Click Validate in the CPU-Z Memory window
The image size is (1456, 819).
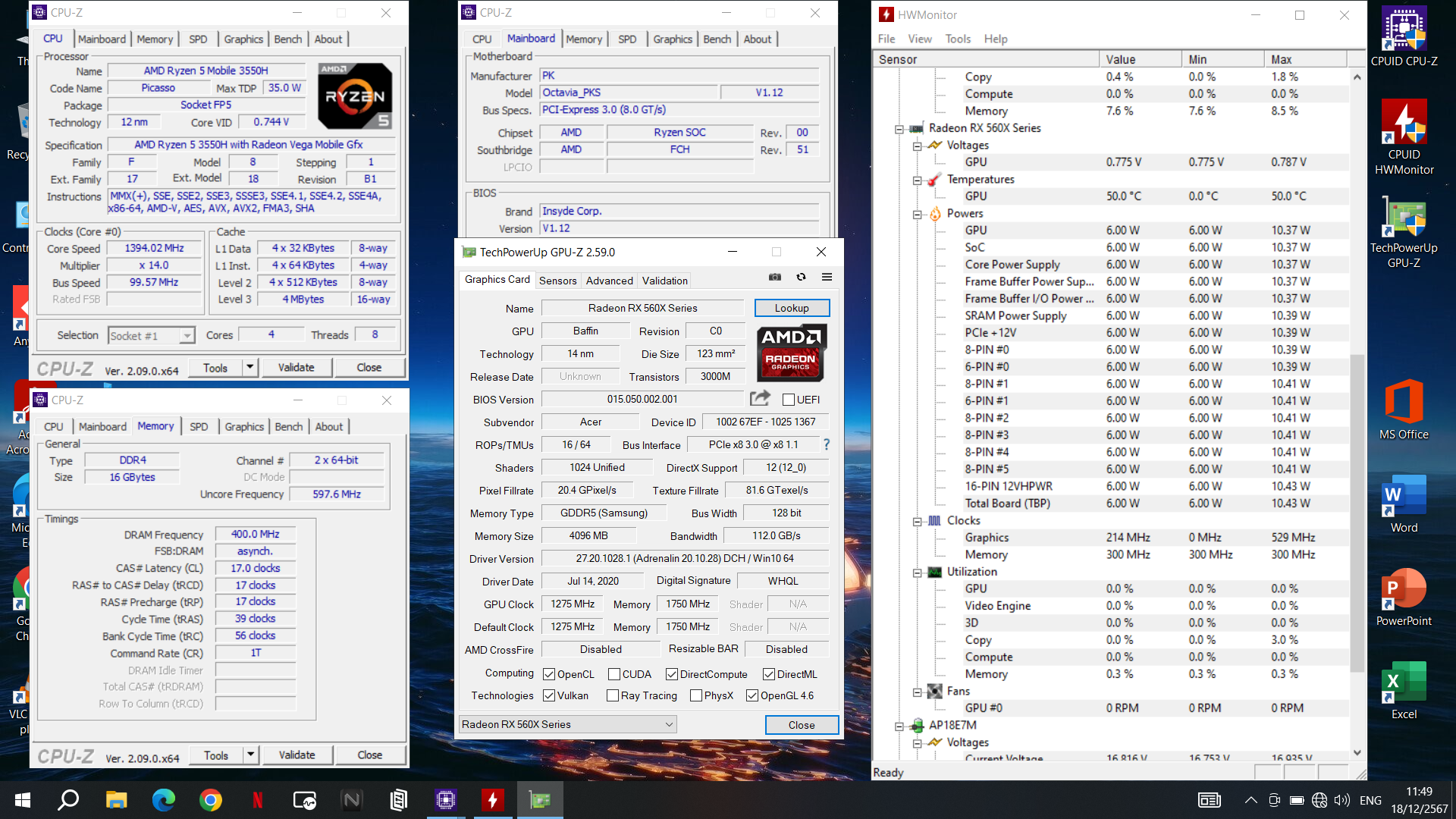click(x=297, y=755)
